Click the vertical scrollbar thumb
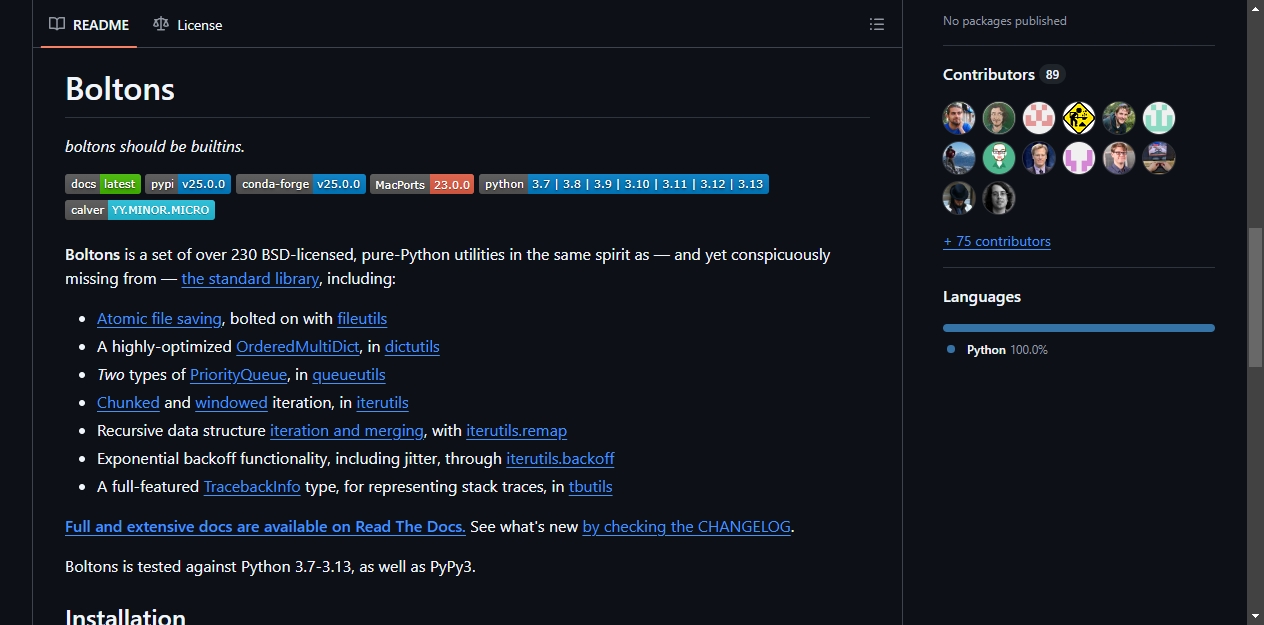This screenshot has width=1264, height=625. point(1255,298)
